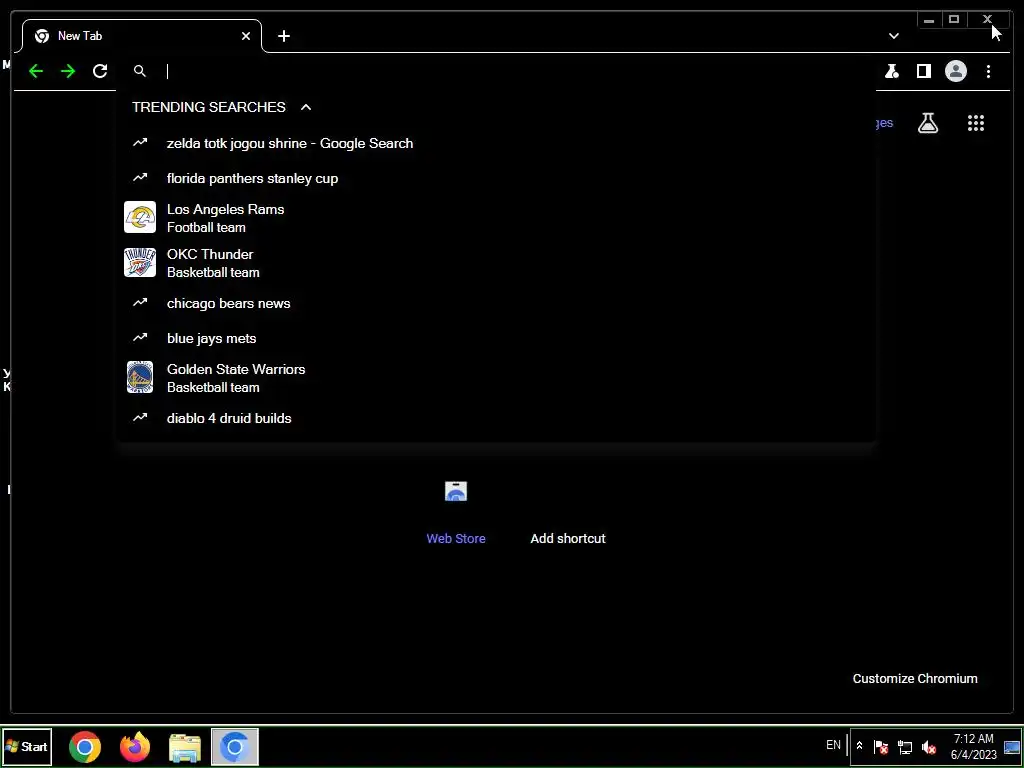1024x768 pixels.
Task: Select OKC Thunder suggestion
Action: pyautogui.click(x=496, y=263)
